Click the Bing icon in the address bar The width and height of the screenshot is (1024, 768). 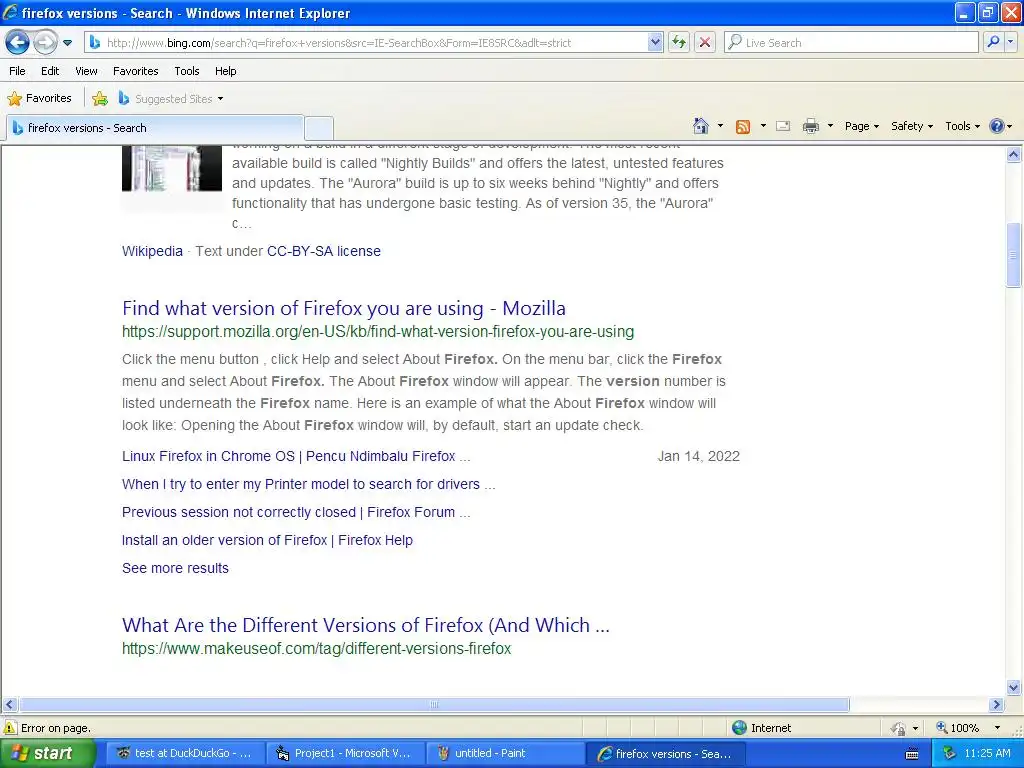[x=95, y=42]
